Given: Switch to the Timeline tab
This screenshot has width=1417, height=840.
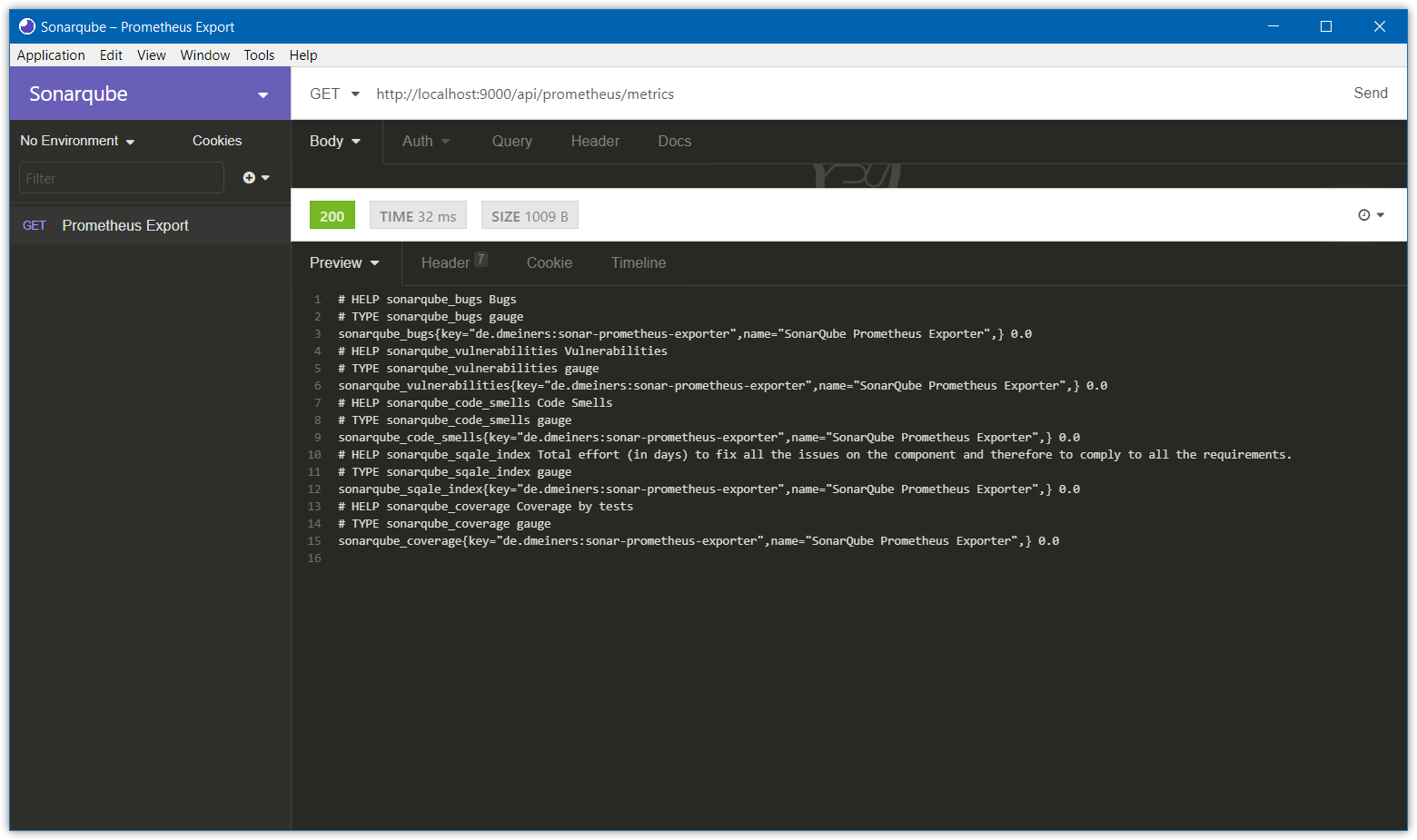Looking at the screenshot, I should click(639, 262).
